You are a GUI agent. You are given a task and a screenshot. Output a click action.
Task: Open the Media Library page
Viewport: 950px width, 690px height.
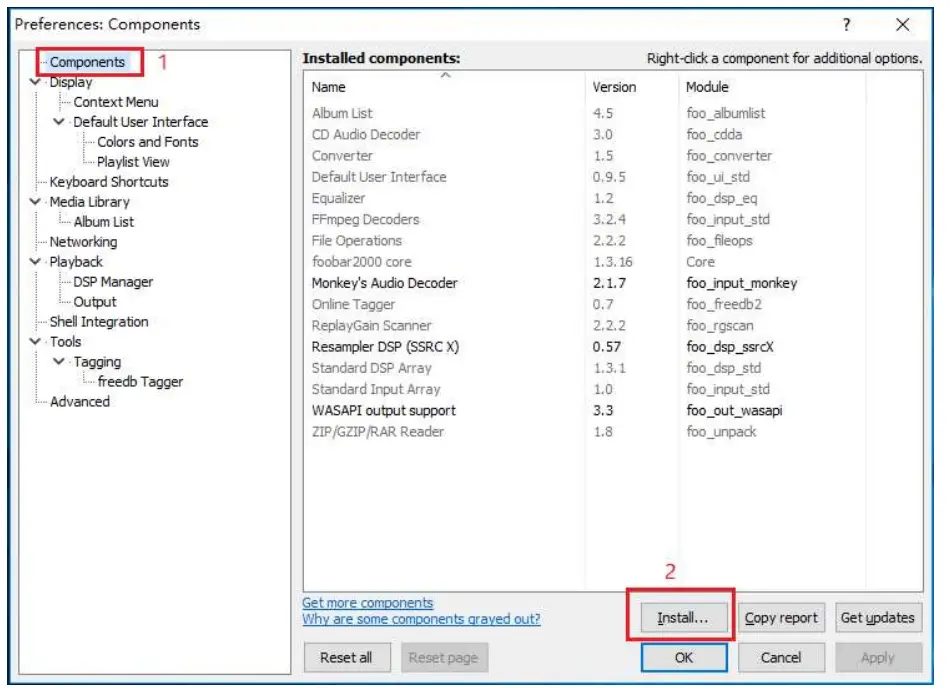point(90,202)
